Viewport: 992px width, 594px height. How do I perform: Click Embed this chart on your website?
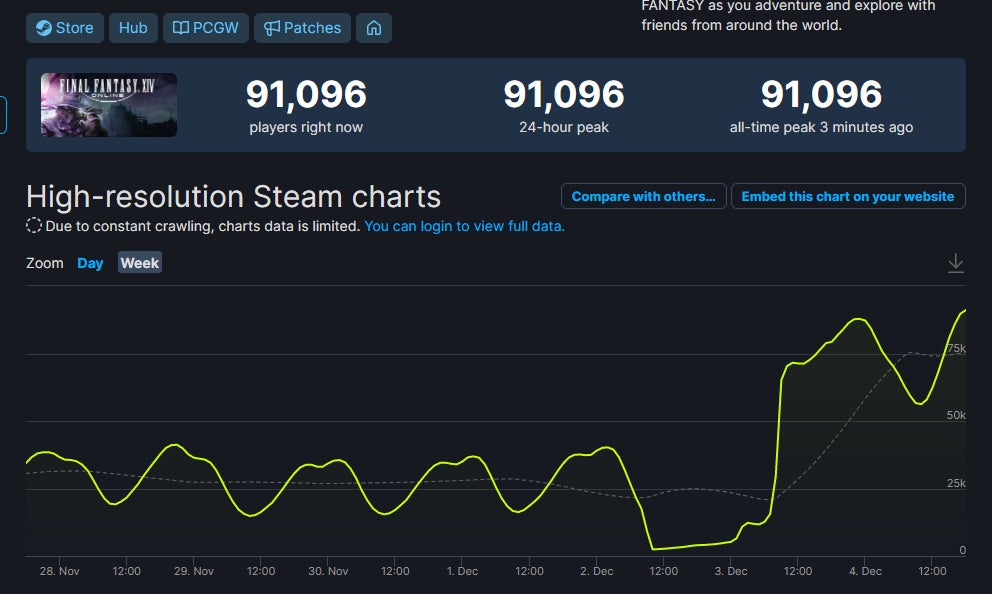pyautogui.click(x=848, y=196)
